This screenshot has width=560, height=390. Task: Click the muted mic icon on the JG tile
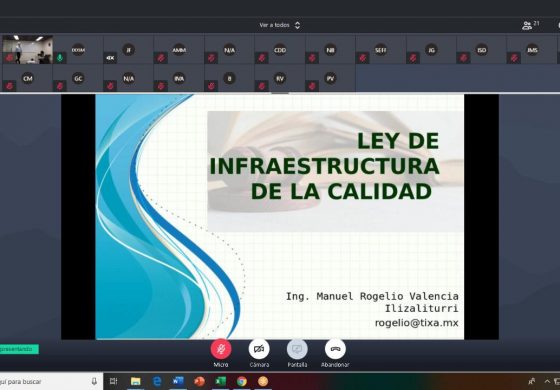point(413,58)
